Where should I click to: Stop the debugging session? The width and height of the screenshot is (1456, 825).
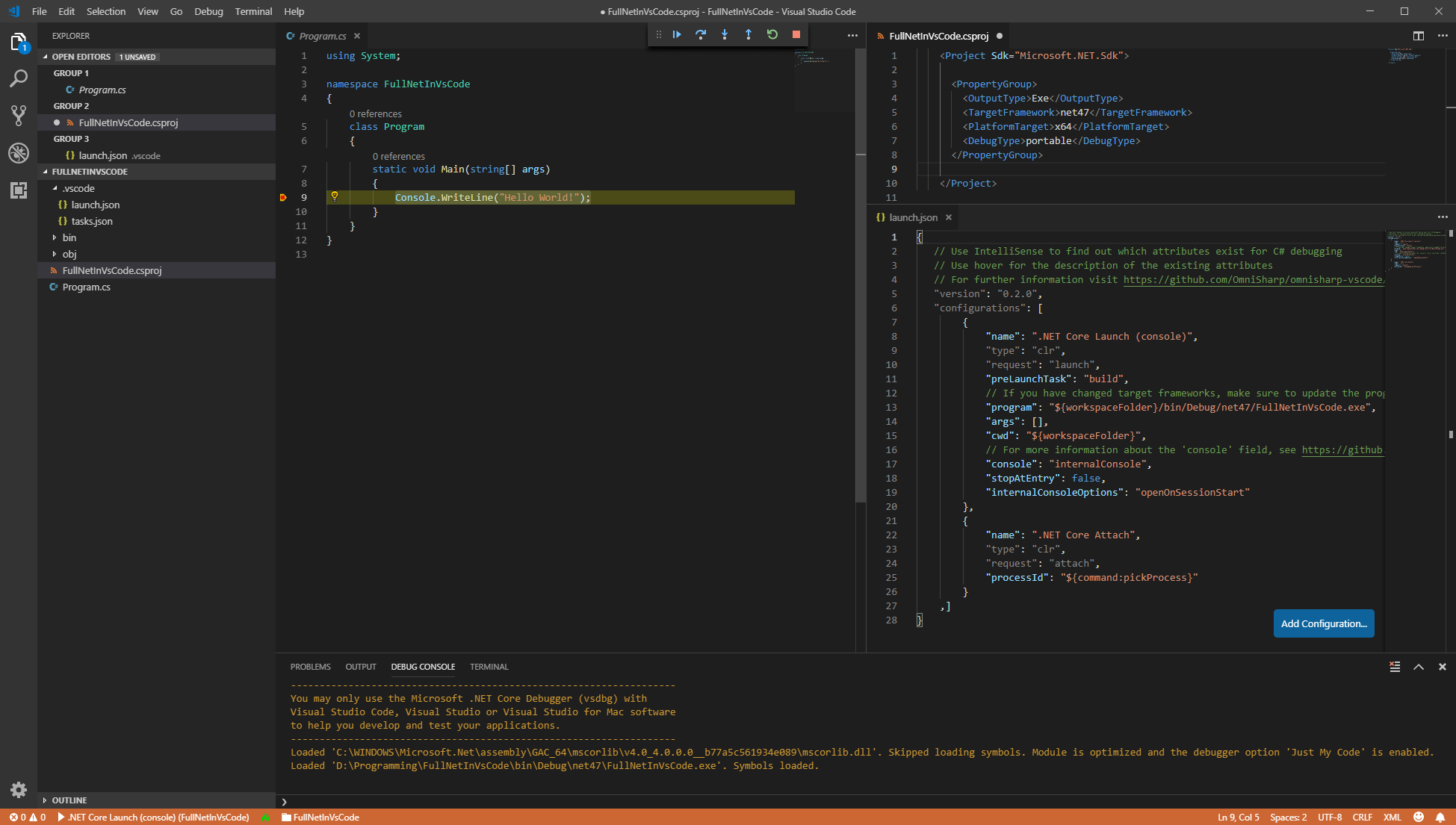coord(796,34)
